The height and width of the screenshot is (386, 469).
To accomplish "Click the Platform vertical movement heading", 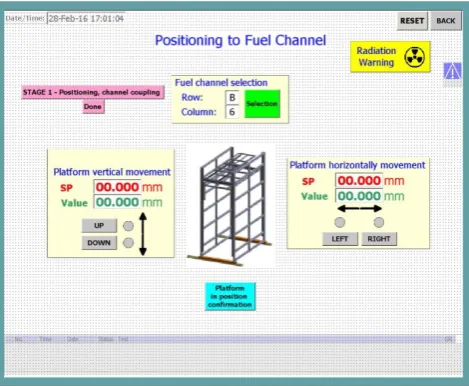I will tap(112, 172).
